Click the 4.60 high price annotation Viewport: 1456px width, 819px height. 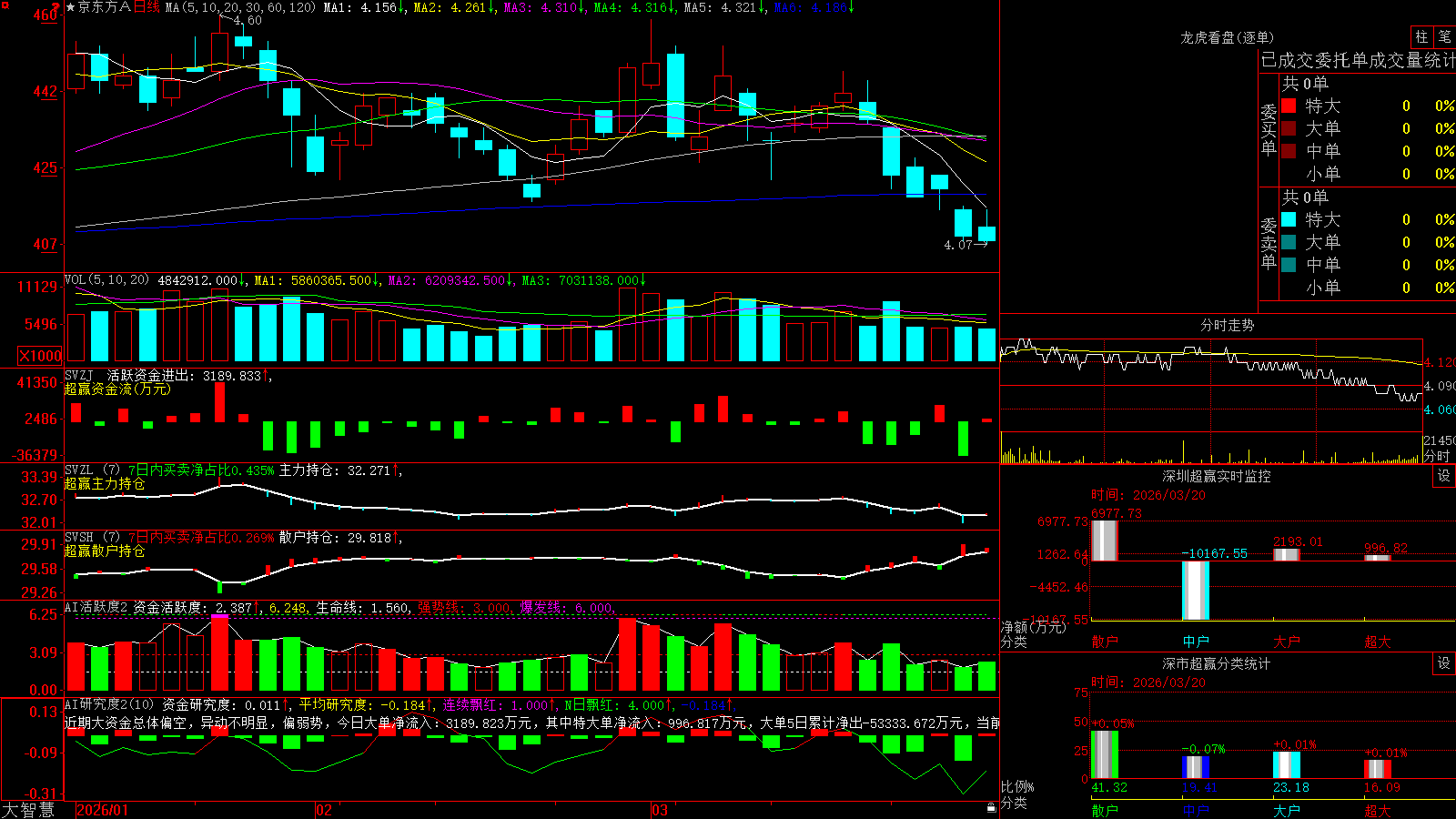pyautogui.click(x=247, y=20)
